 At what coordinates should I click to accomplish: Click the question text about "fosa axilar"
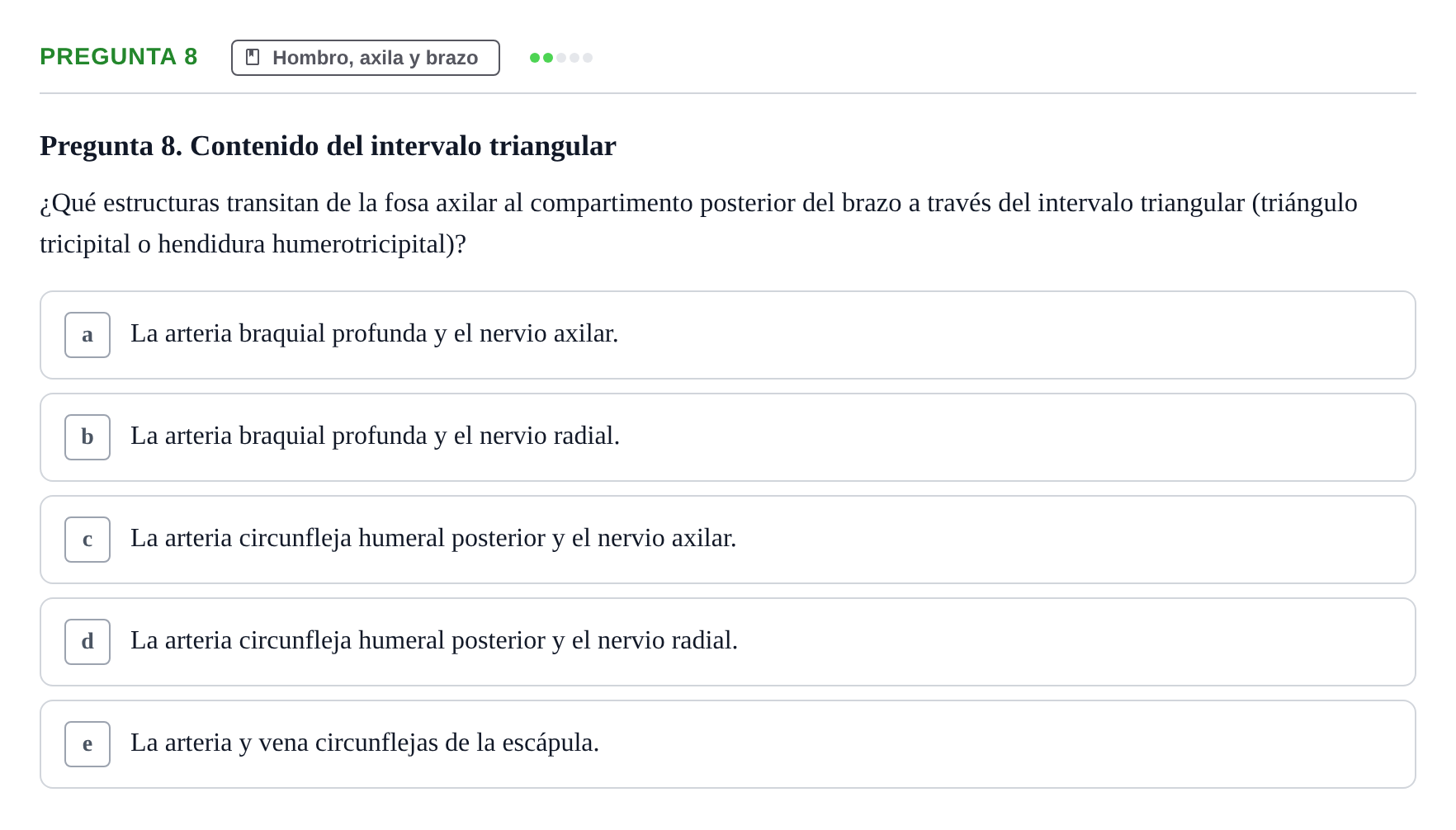[698, 224]
